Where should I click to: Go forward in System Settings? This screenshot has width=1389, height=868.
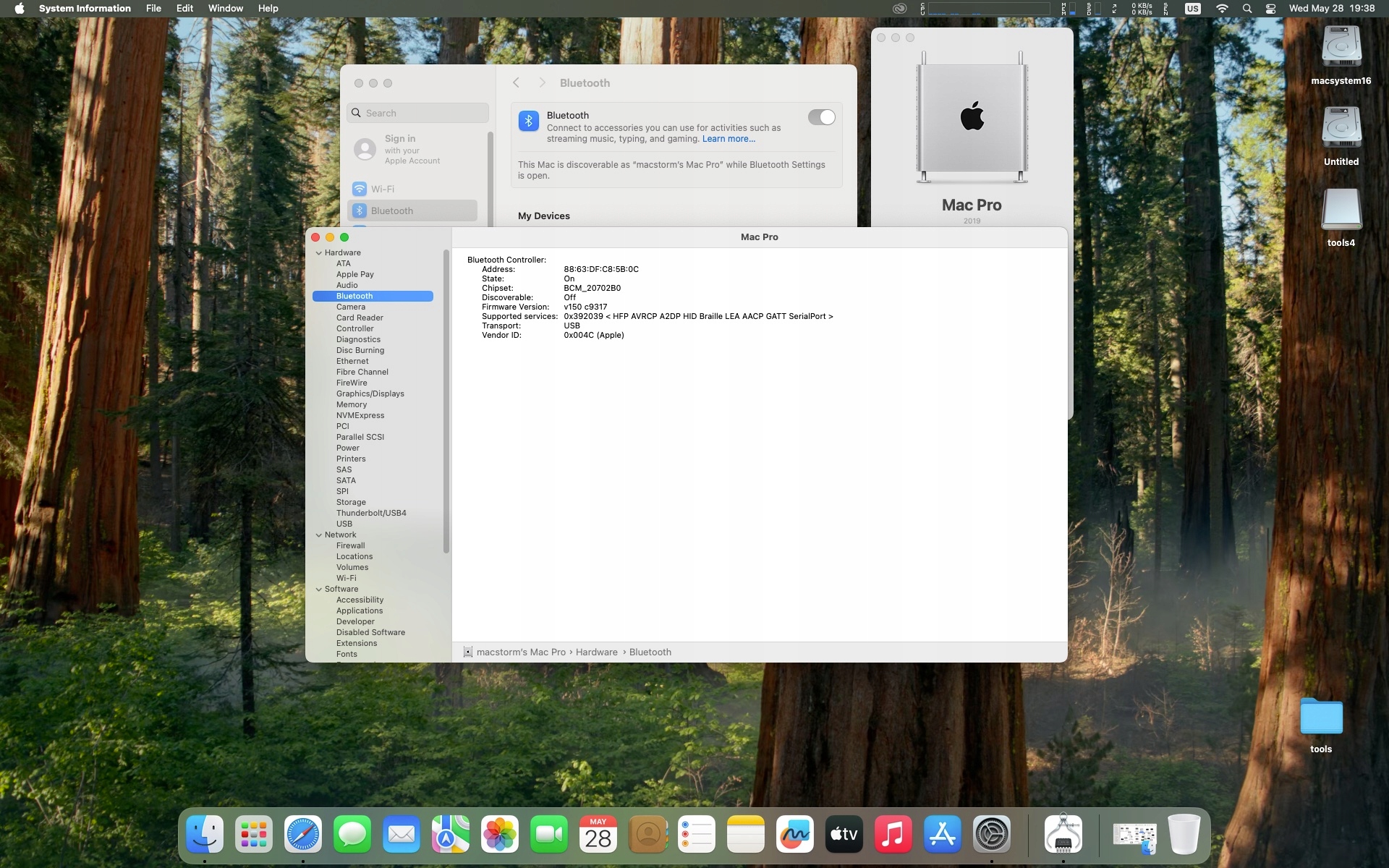542,83
